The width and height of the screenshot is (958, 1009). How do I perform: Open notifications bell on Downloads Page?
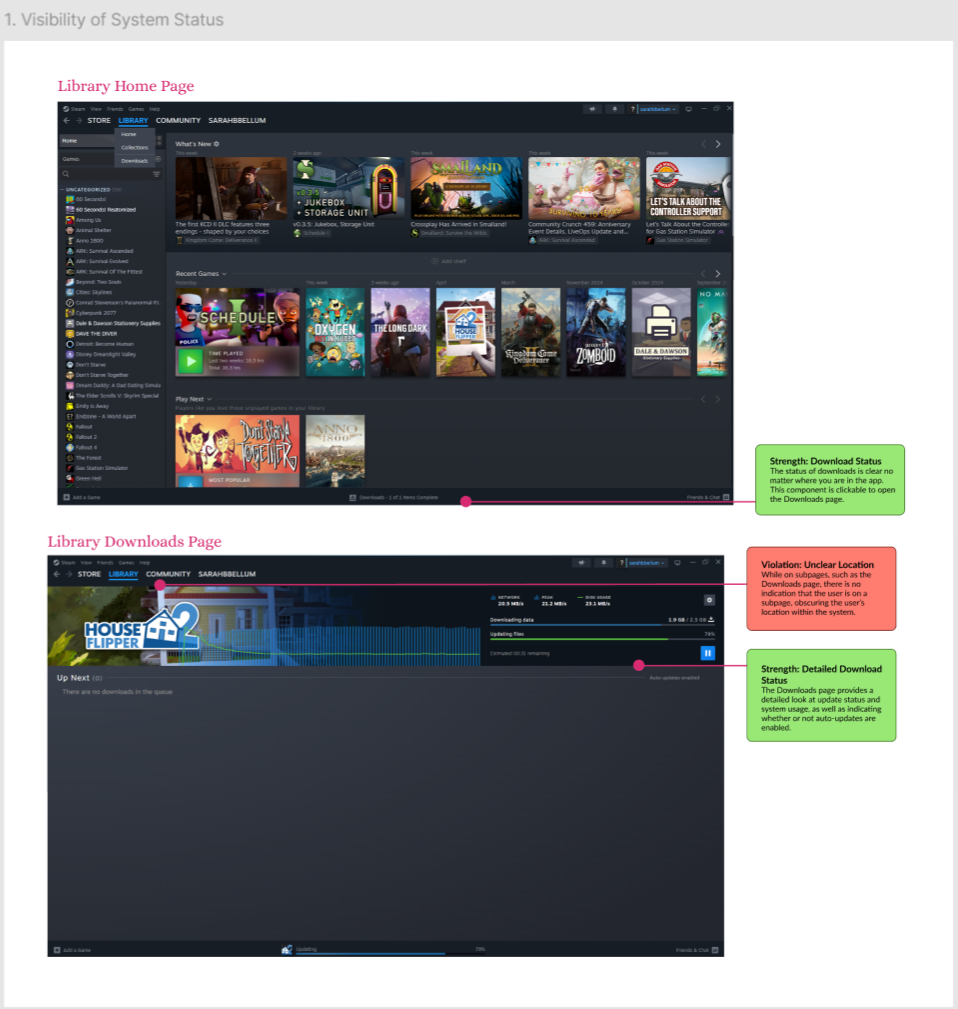point(603,563)
